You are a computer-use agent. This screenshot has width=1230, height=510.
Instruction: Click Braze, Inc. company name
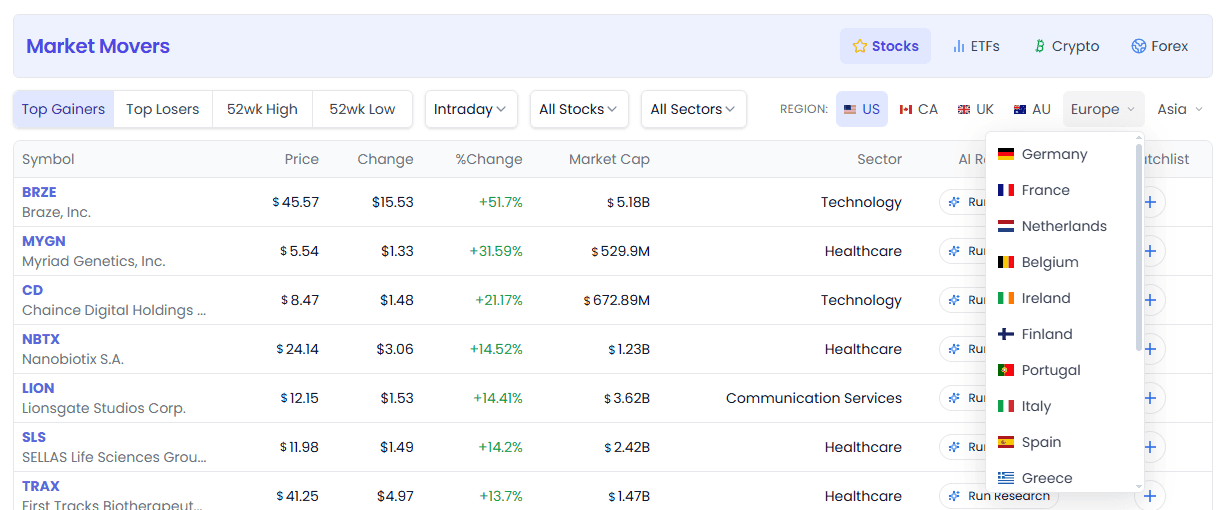click(x=56, y=212)
